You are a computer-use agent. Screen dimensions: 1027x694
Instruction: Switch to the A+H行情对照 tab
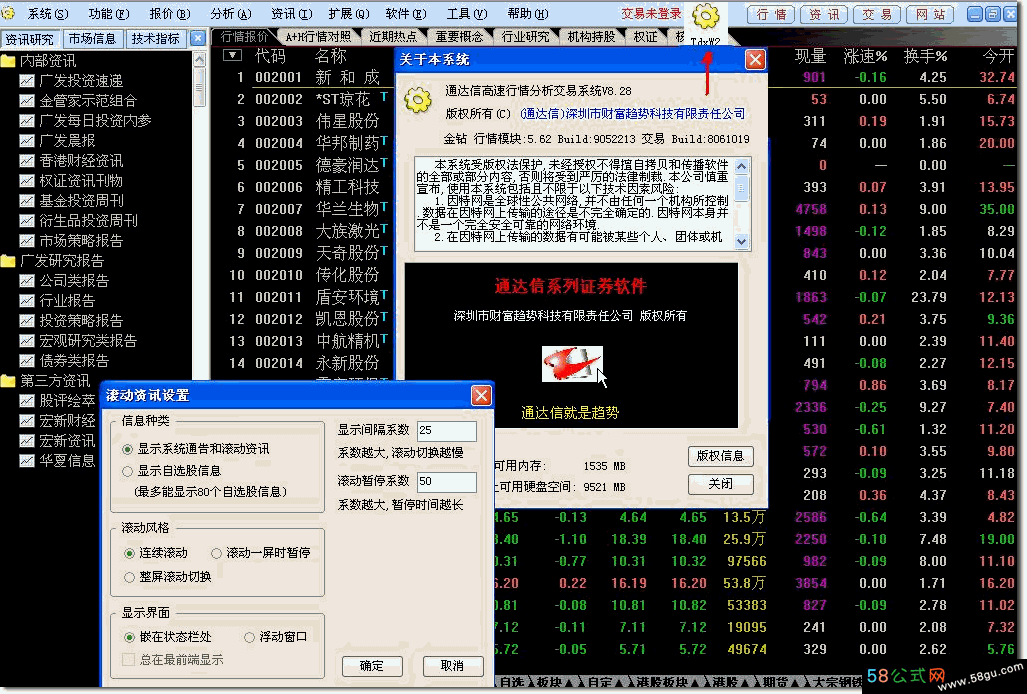318,37
